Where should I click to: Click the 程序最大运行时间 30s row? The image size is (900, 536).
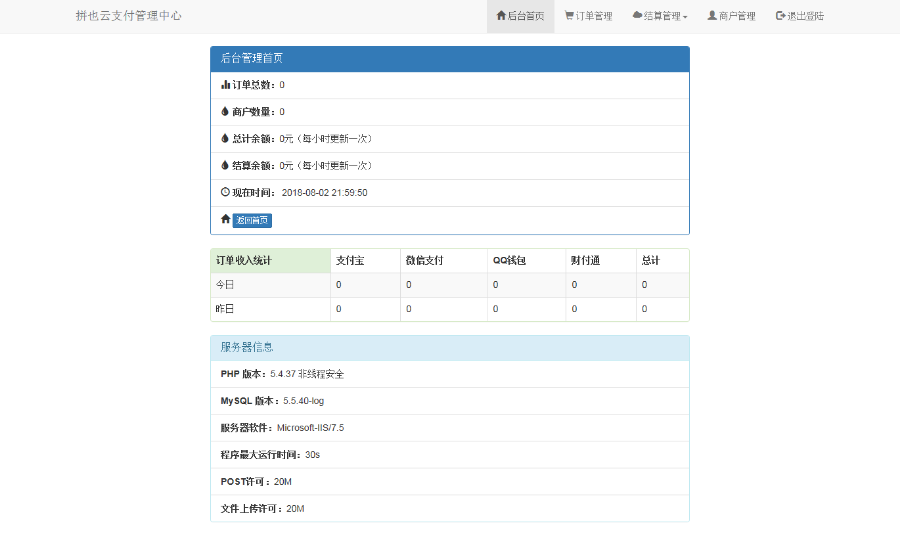450,455
